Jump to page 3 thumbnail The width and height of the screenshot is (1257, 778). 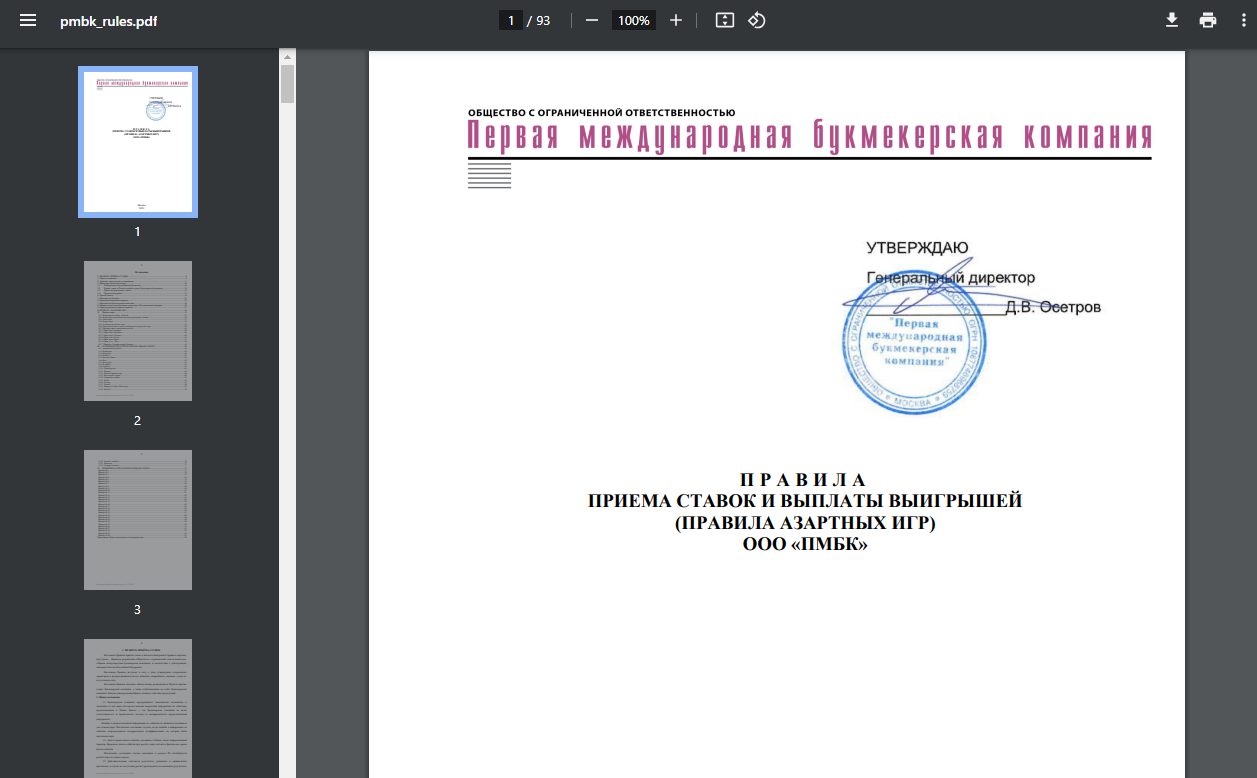point(138,520)
